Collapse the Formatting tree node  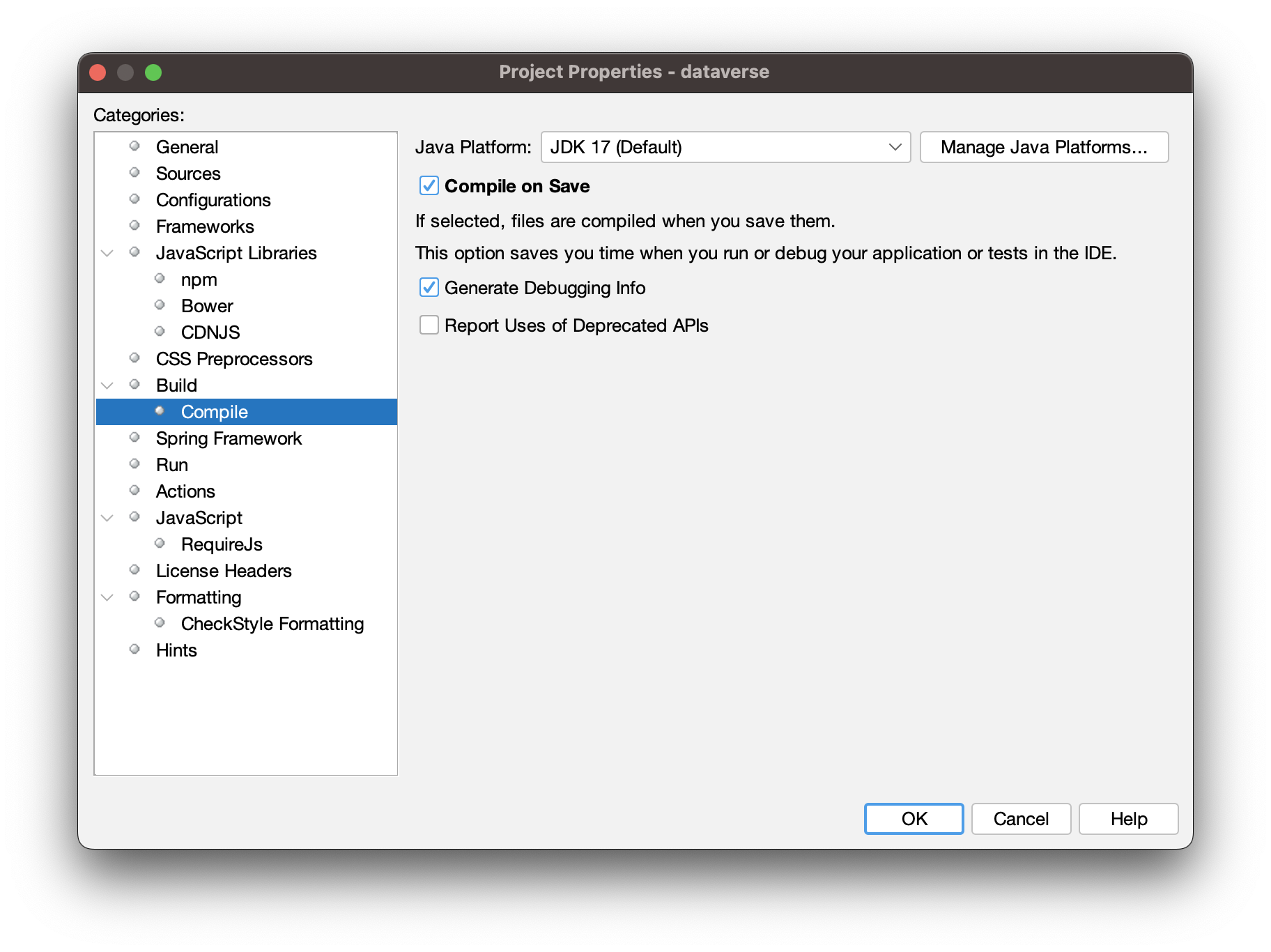point(107,597)
